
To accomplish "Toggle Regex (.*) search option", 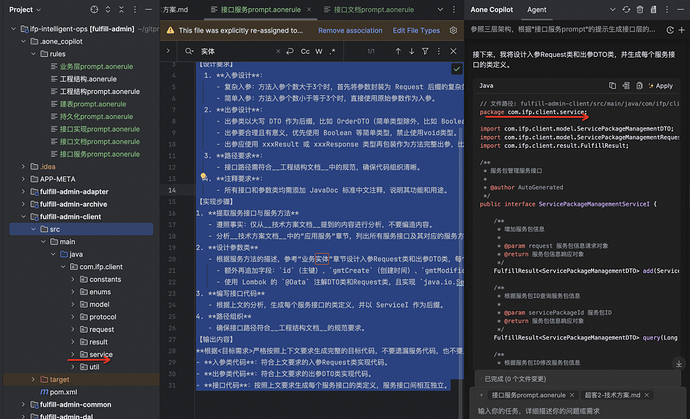I will (x=332, y=51).
